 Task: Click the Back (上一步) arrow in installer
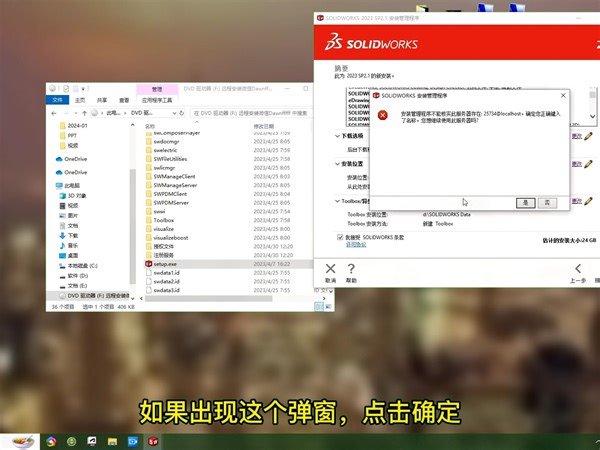click(x=578, y=269)
